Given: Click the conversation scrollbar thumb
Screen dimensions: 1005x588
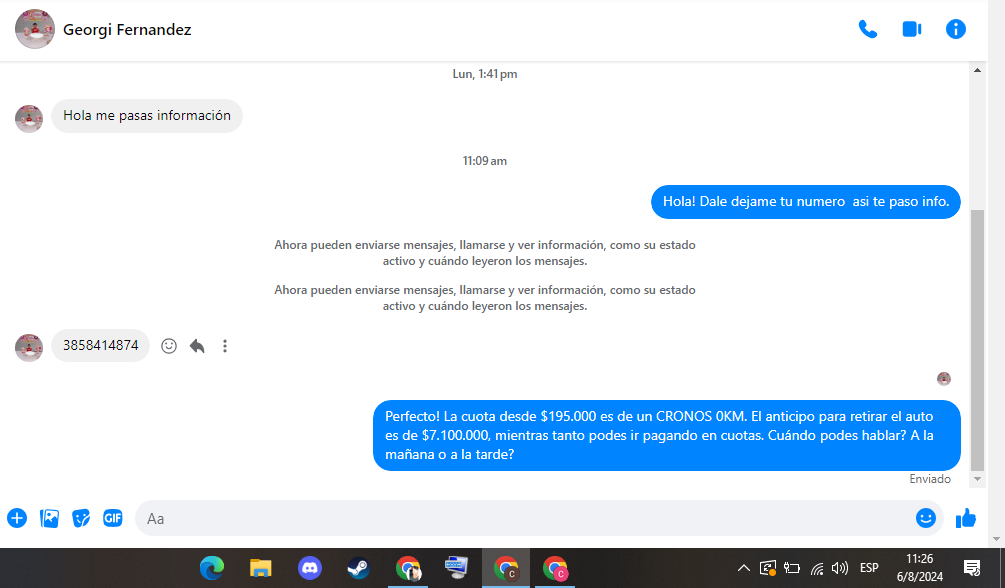Looking at the screenshot, I should pos(977,340).
